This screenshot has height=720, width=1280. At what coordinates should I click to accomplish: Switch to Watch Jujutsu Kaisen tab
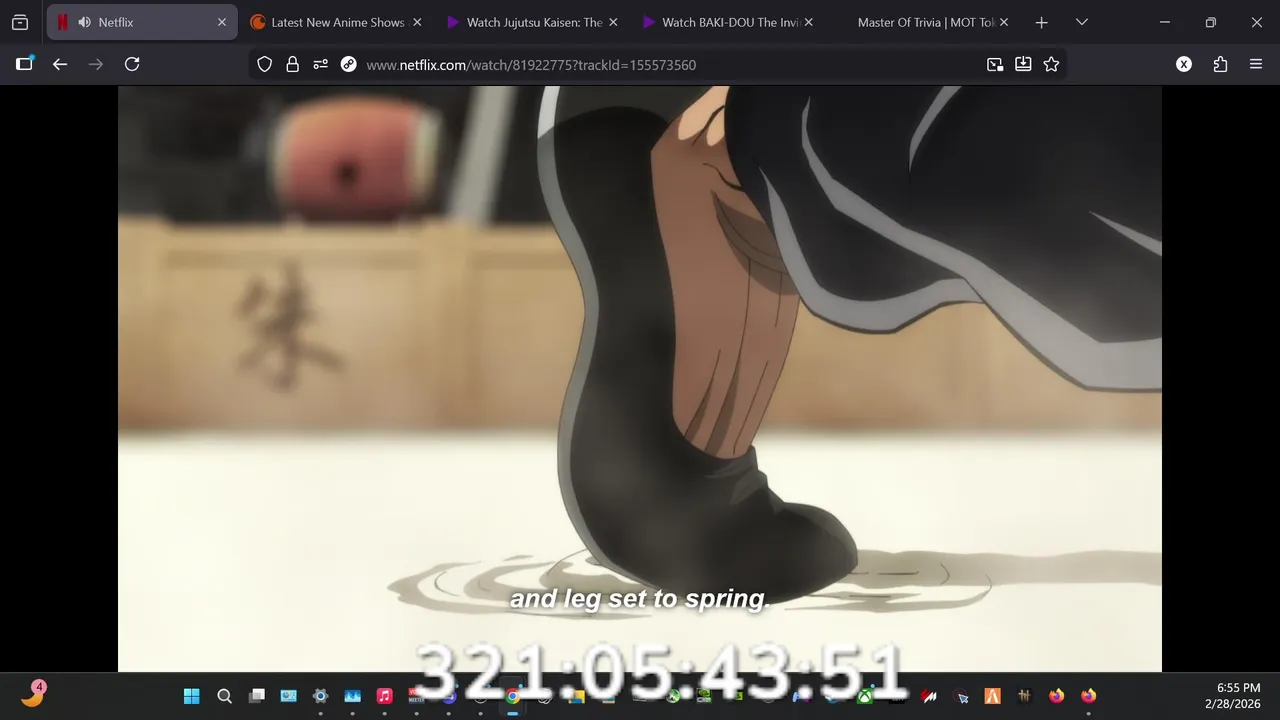point(533,22)
